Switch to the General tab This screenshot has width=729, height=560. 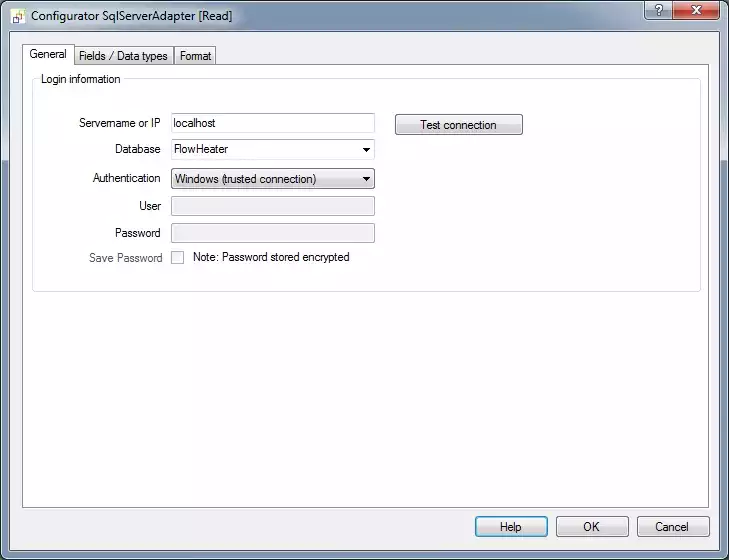48,55
